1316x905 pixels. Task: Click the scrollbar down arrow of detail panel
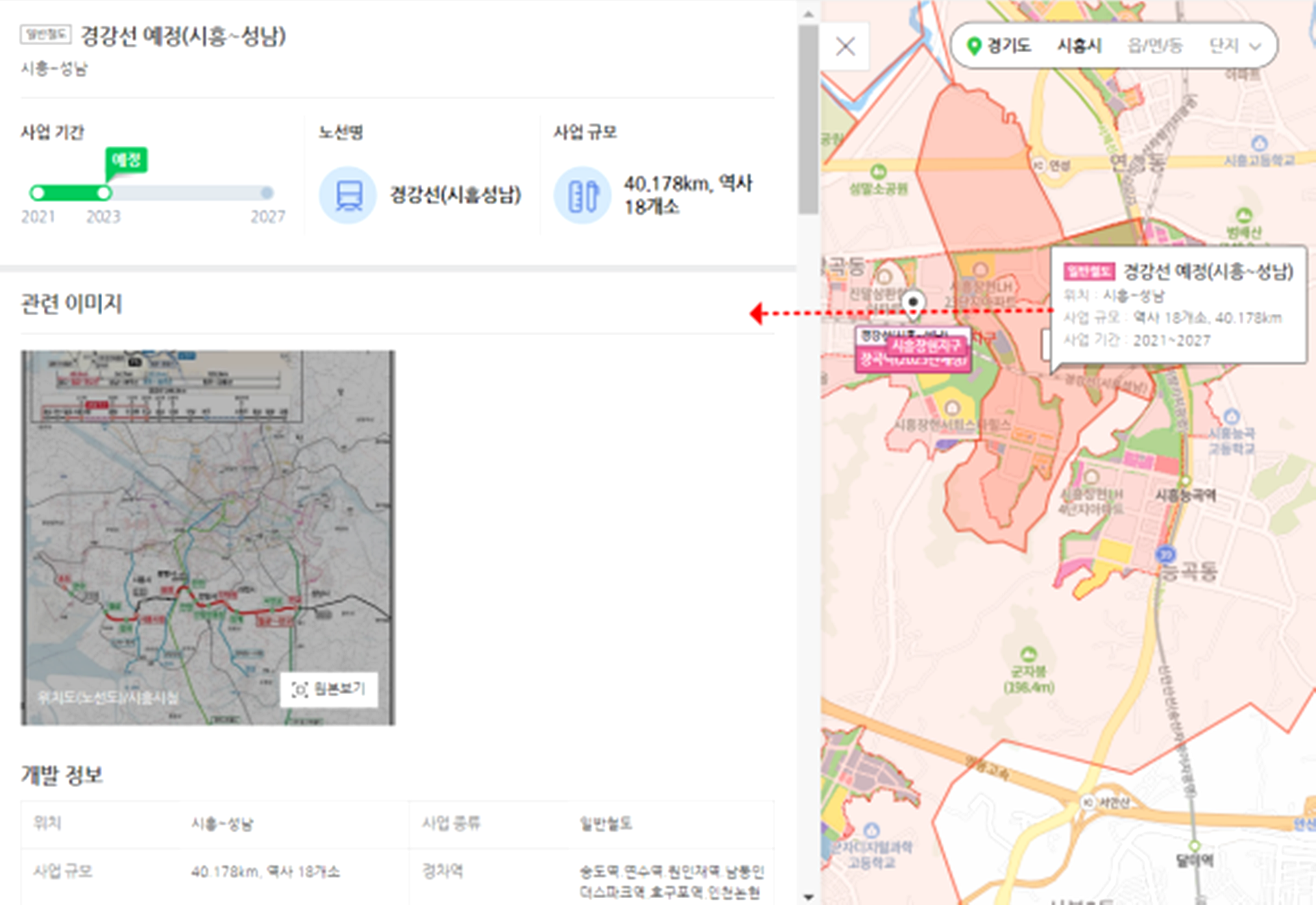[x=808, y=896]
